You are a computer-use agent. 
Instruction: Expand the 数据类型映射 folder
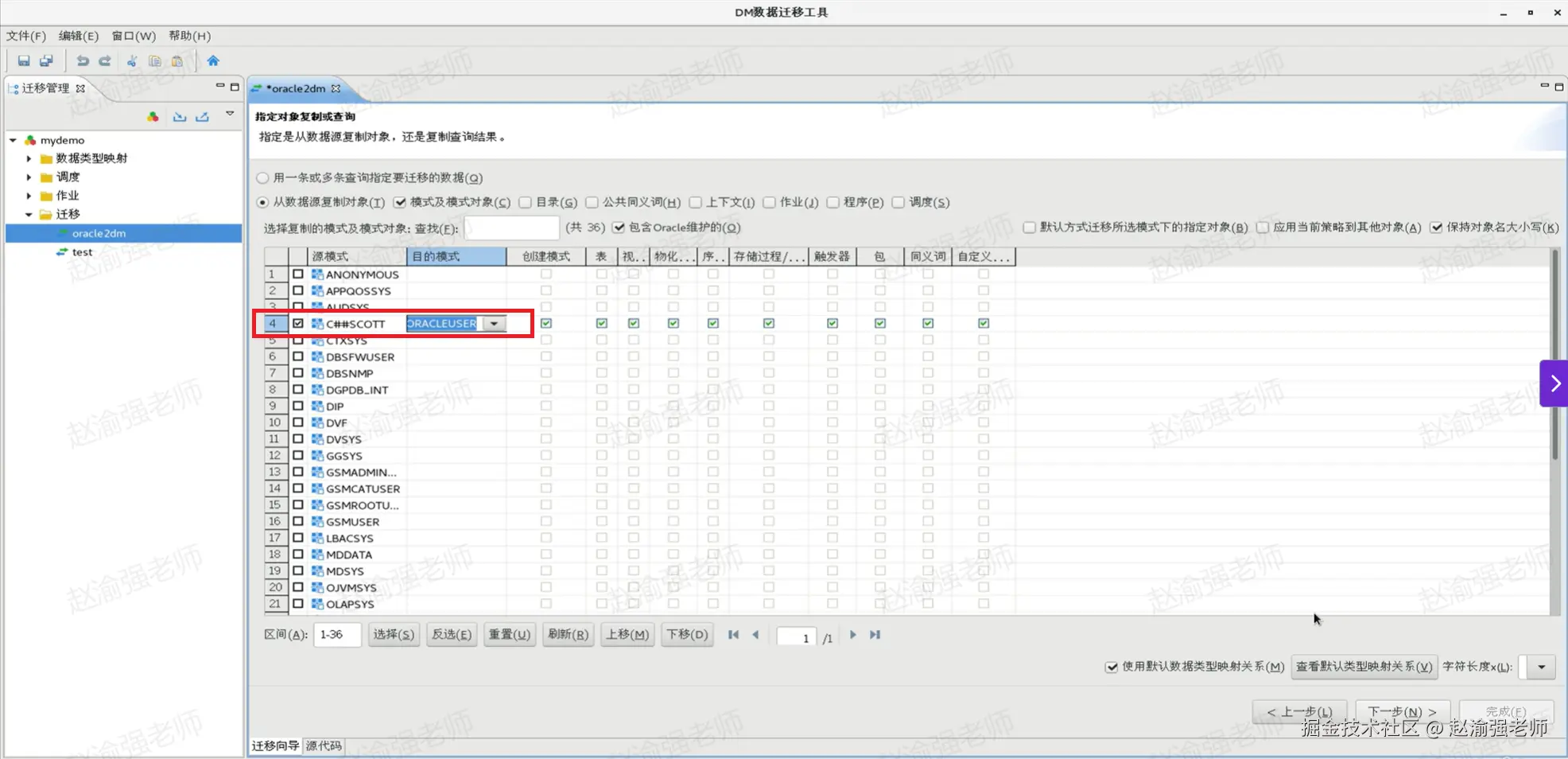29,158
